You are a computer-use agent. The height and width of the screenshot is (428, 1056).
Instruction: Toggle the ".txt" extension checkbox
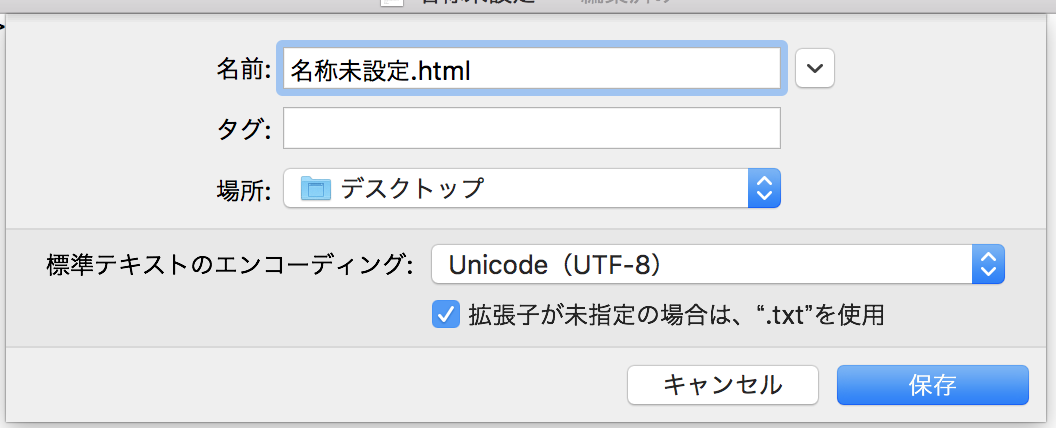tap(445, 315)
